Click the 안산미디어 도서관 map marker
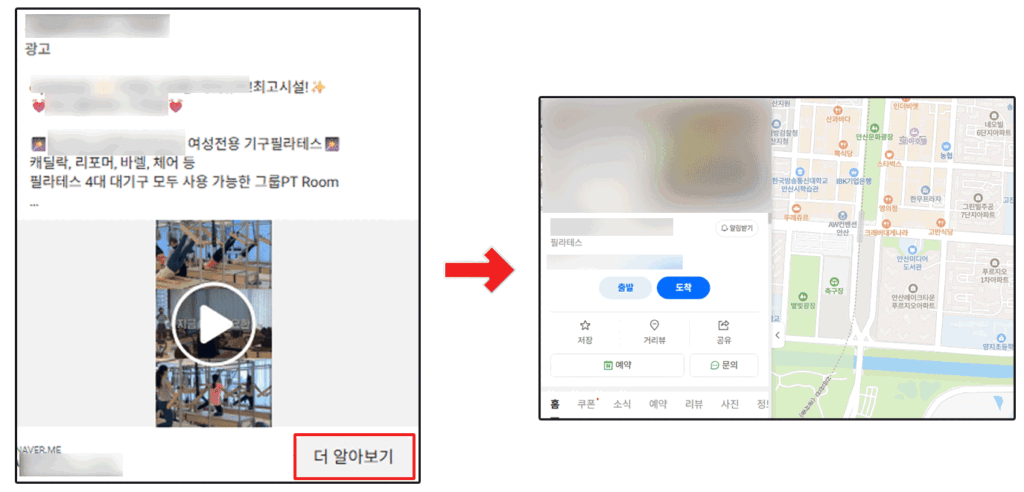 pos(912,254)
